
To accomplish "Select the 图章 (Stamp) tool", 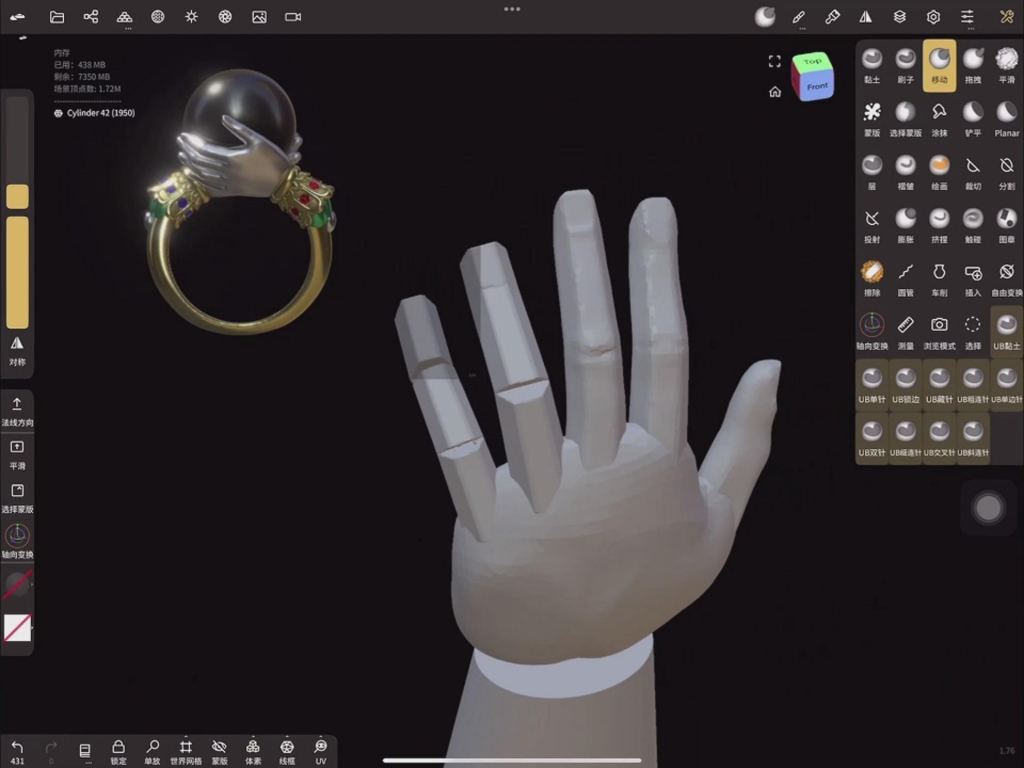I will click(1006, 225).
